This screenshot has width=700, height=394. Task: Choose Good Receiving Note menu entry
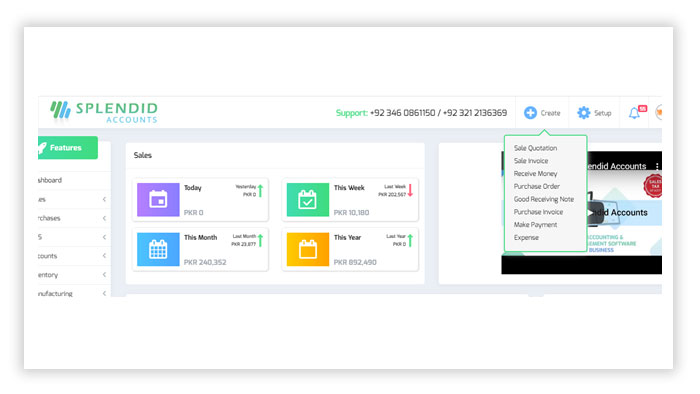tap(544, 199)
